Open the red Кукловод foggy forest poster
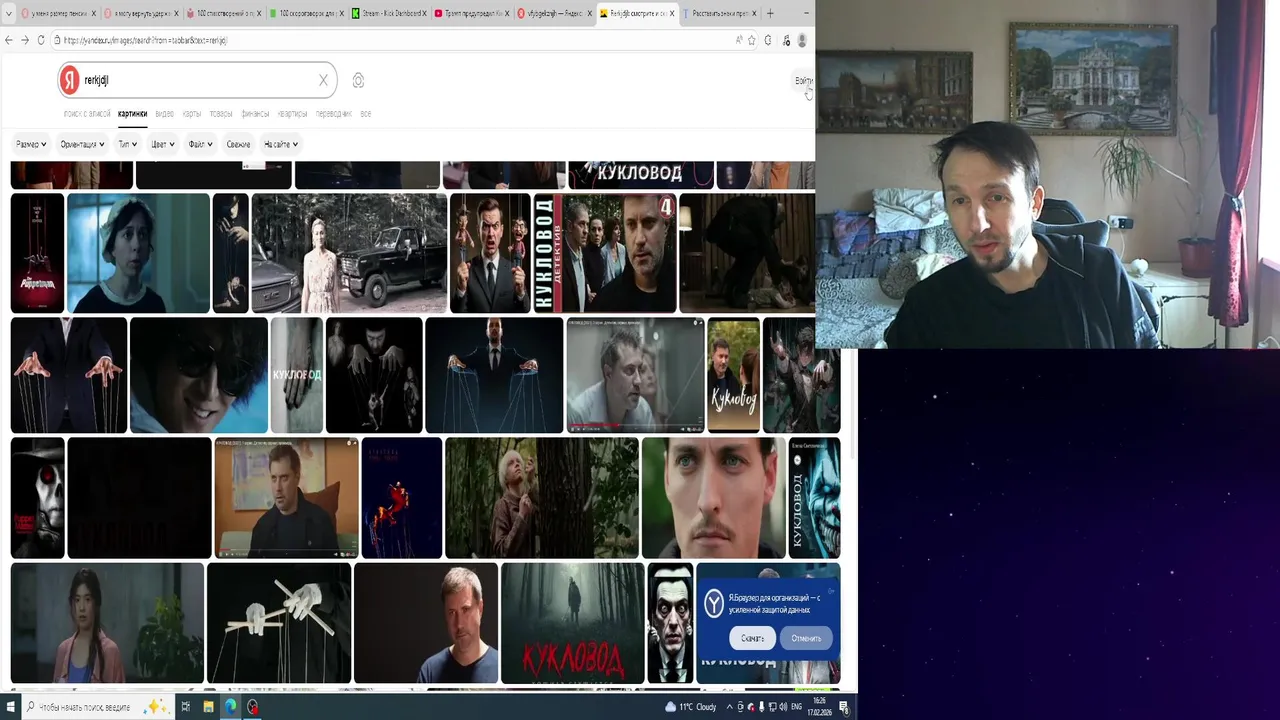Viewport: 1280px width, 720px height. [x=573, y=622]
